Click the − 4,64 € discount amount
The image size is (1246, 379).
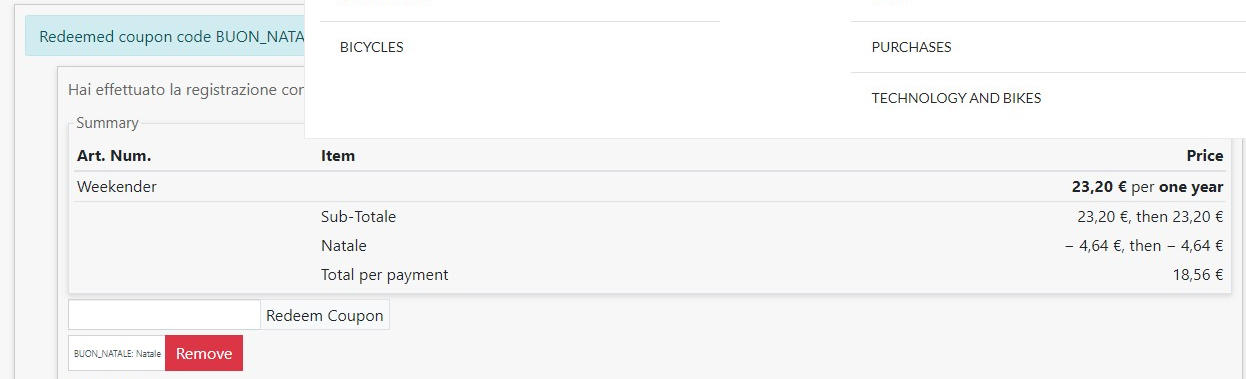pyautogui.click(x=1144, y=245)
